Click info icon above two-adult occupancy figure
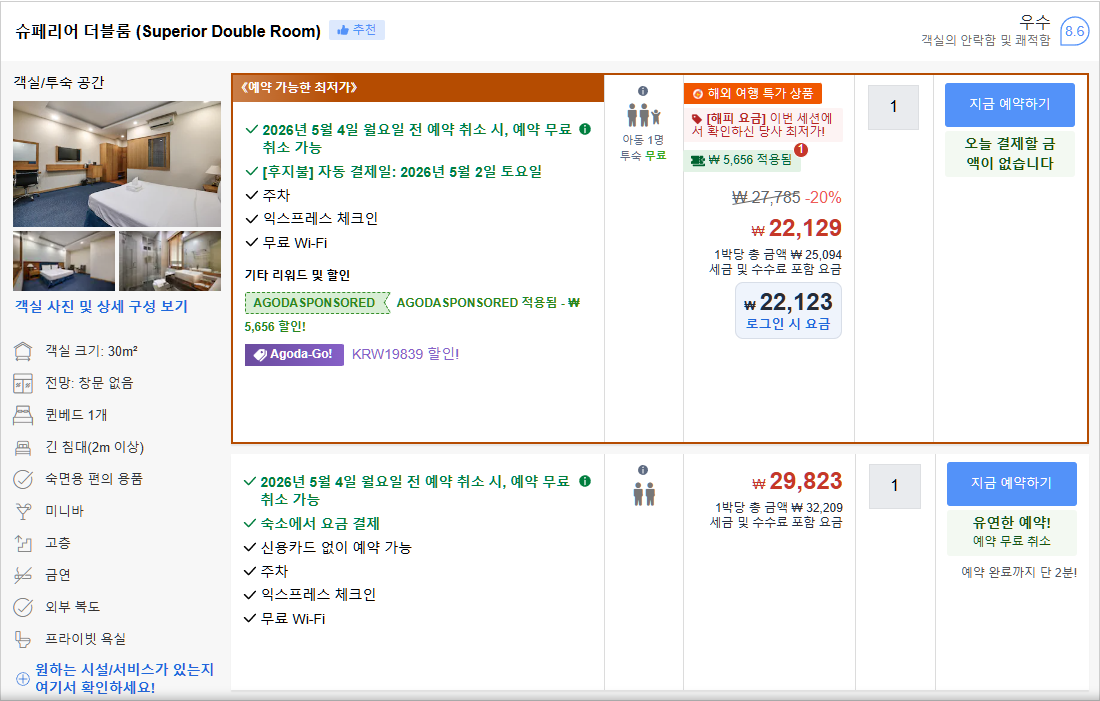The image size is (1100, 701). point(643,470)
